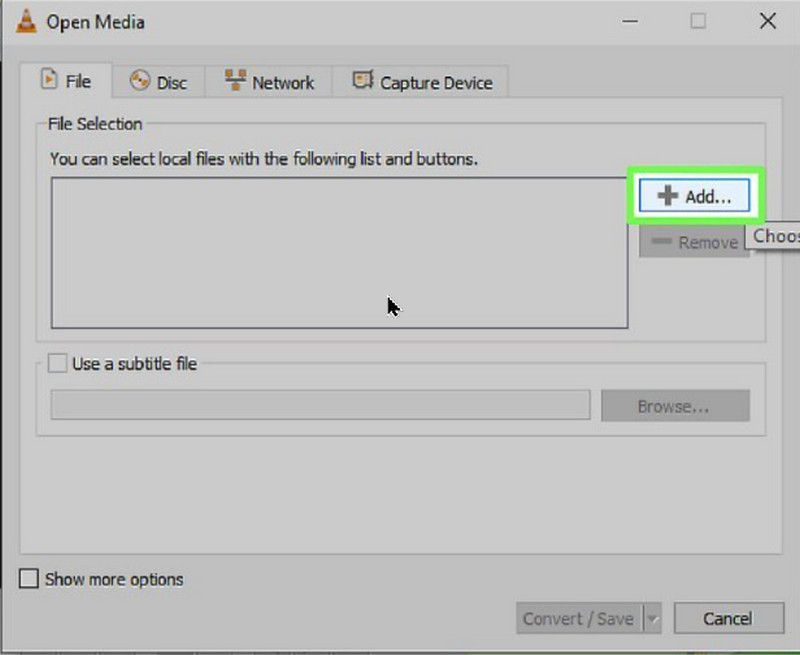Toggle the Show more options checkbox

pyautogui.click(x=31, y=579)
